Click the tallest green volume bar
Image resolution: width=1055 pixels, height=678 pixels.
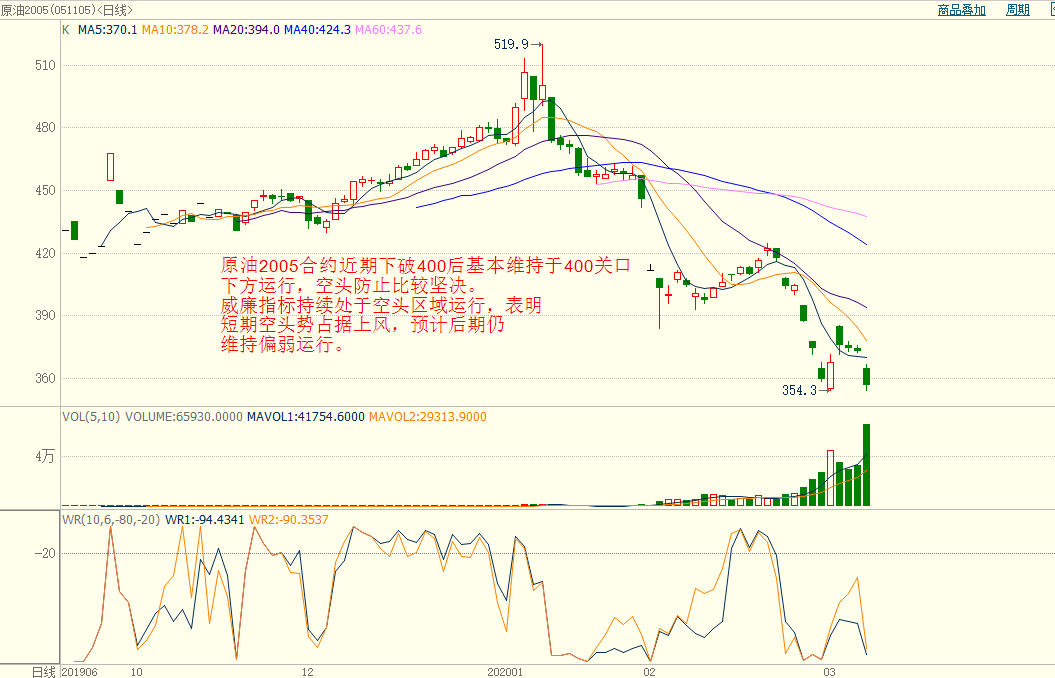[x=866, y=465]
